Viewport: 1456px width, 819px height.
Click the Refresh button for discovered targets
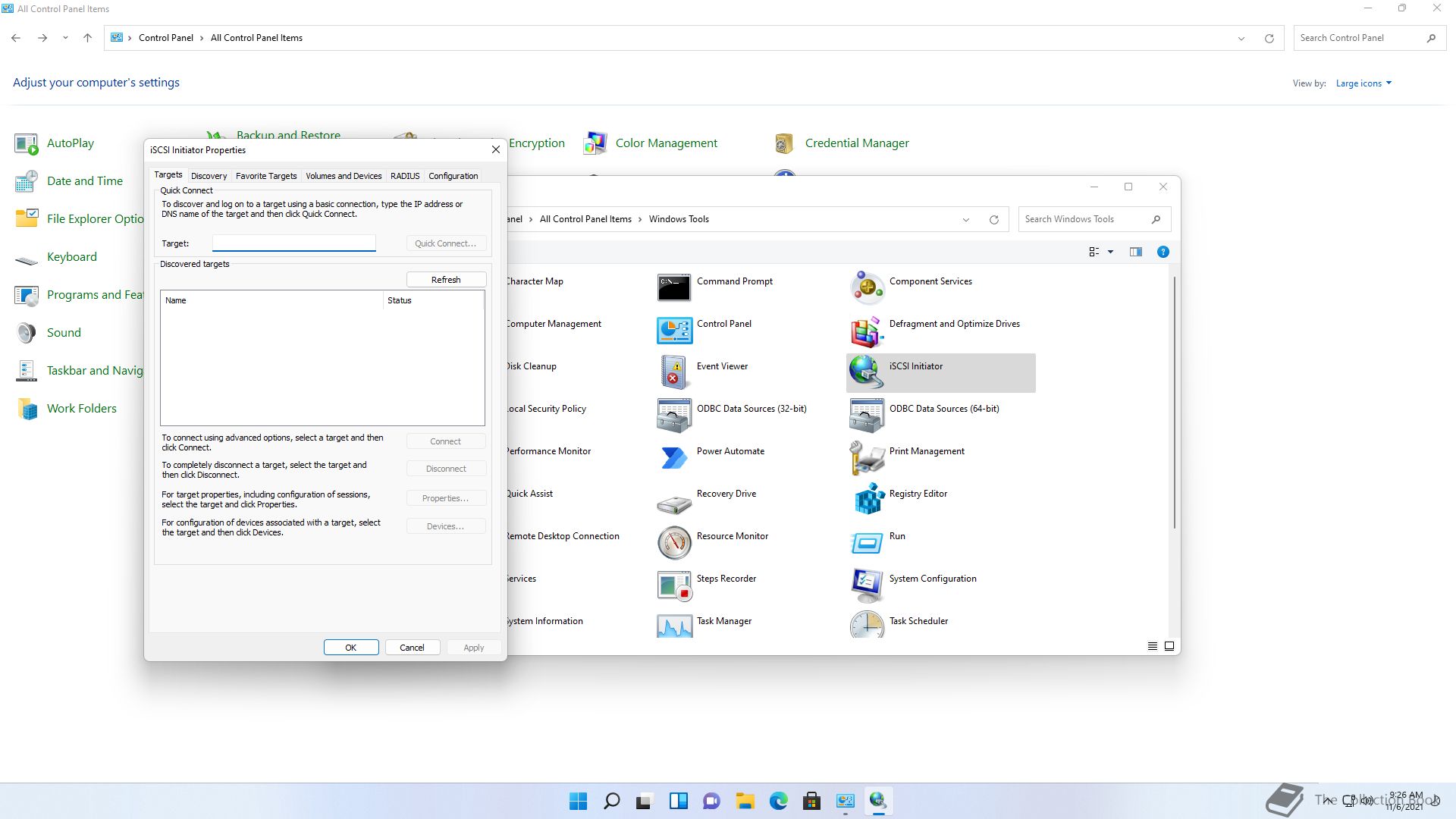point(446,280)
